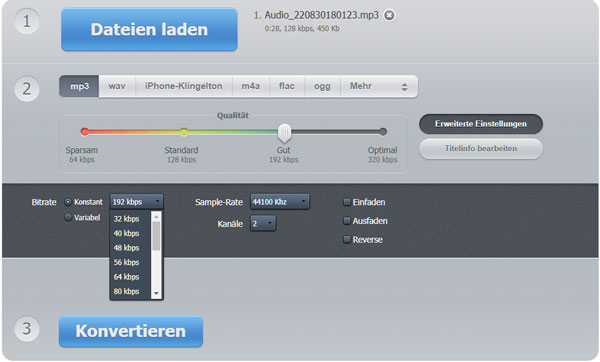The height and width of the screenshot is (362, 600).
Task: Open the Kanäle channels dropdown
Action: point(263,223)
